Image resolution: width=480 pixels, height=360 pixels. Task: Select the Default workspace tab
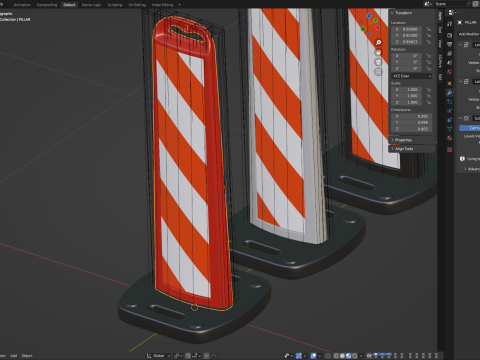pos(69,5)
